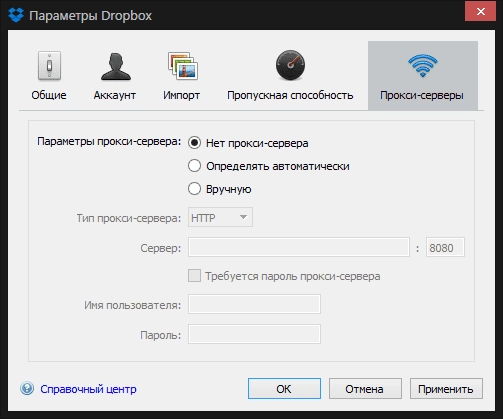The width and height of the screenshot is (503, 419).
Task: Choose Определять автоматически radio option
Action: [x=194, y=166]
